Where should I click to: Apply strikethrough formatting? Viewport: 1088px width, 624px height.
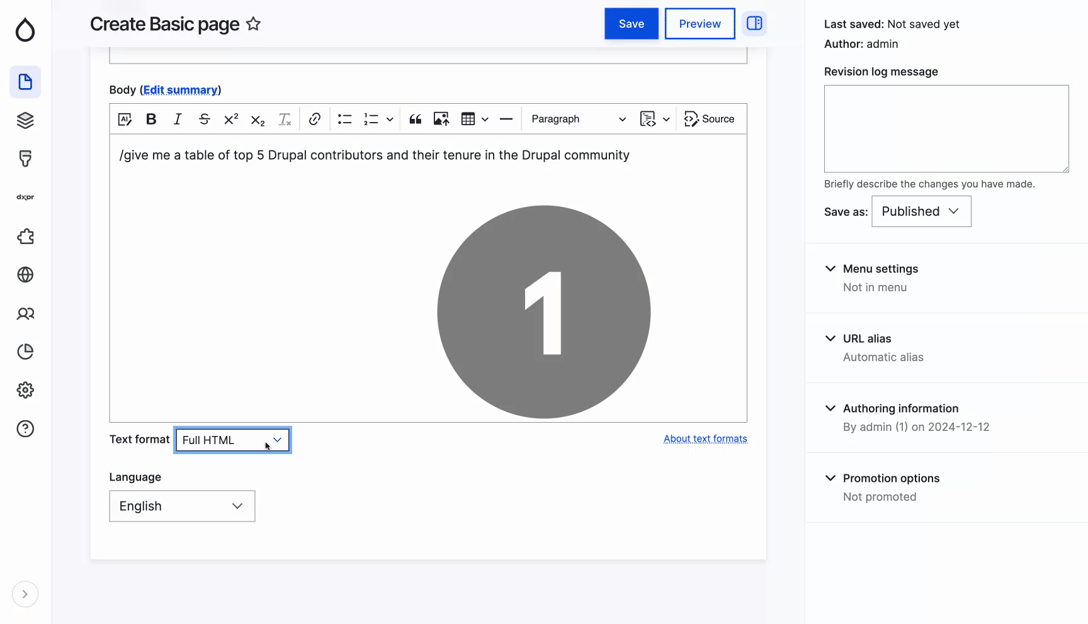coord(204,119)
